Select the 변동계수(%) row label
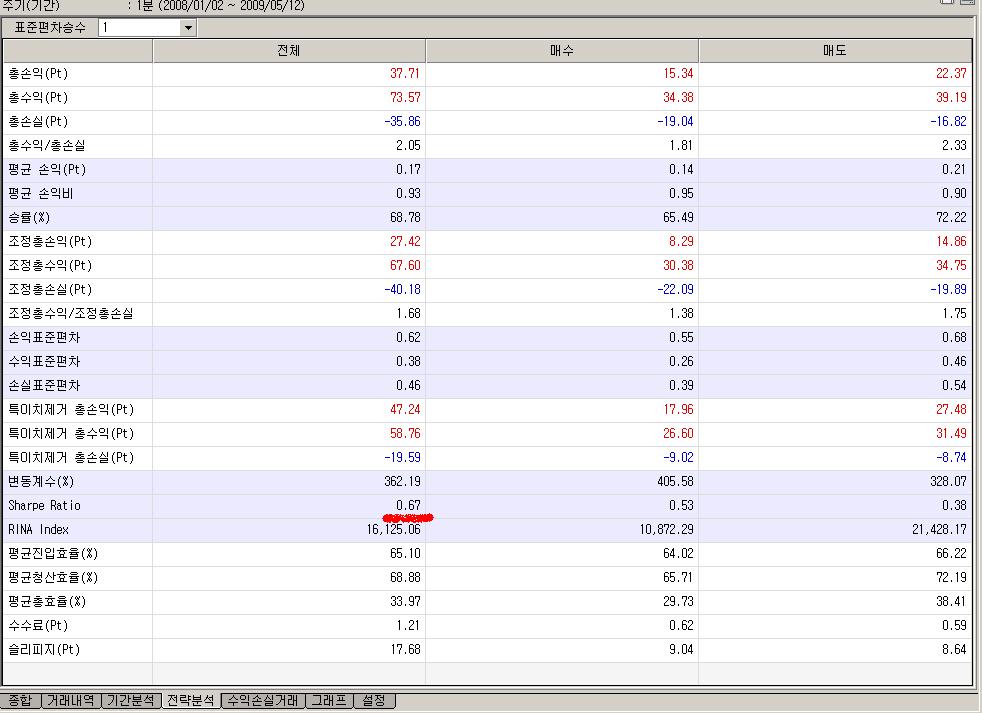This screenshot has width=982, height=713. pos(41,482)
